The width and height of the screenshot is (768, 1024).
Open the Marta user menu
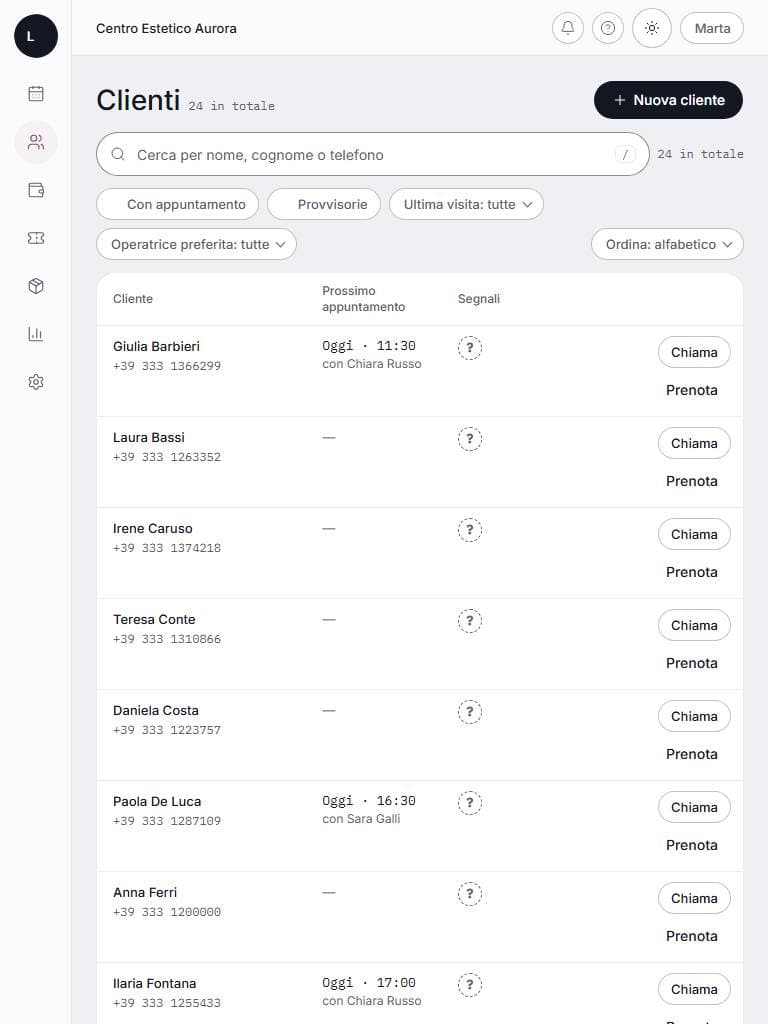712,28
